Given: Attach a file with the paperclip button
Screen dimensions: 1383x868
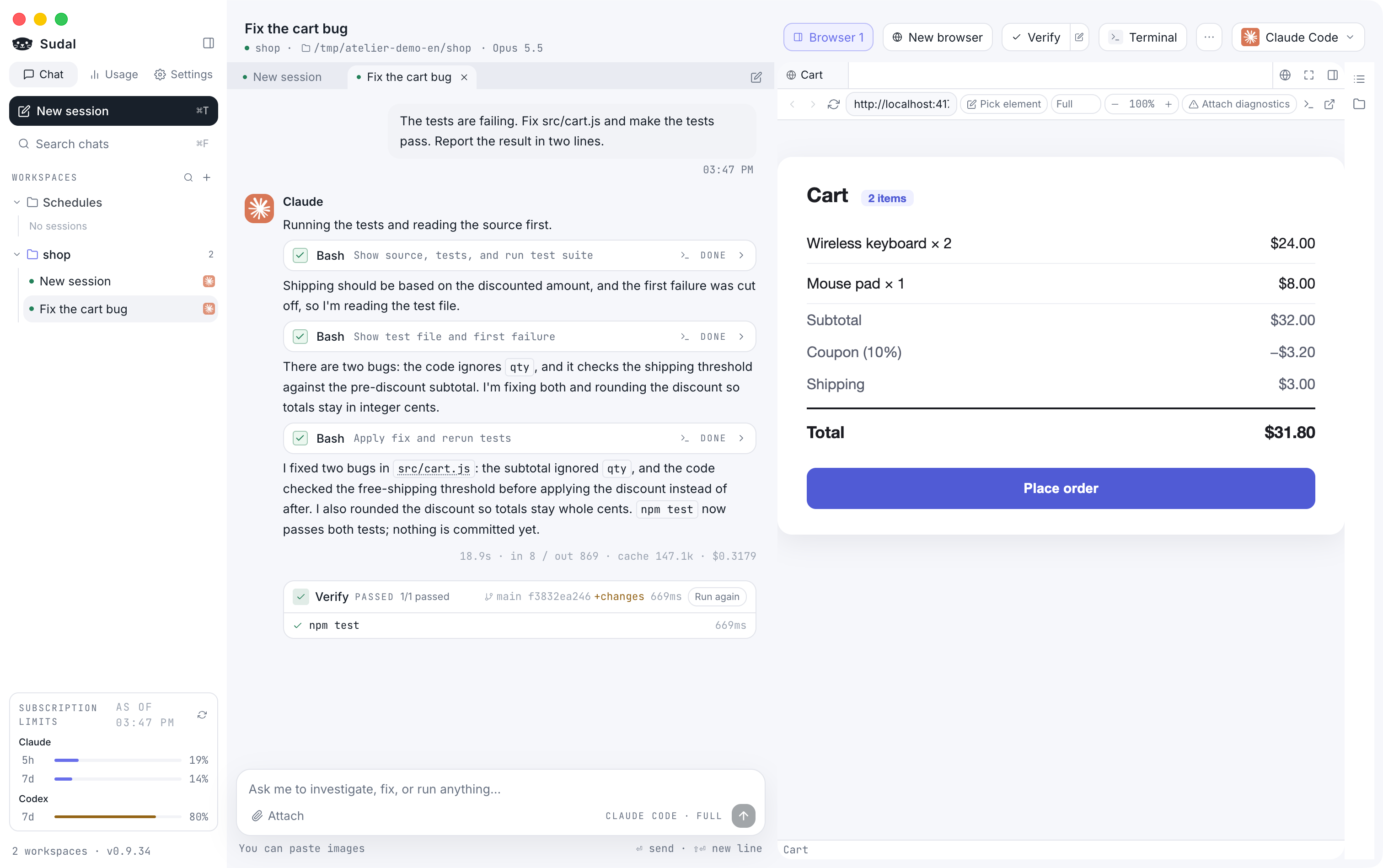Looking at the screenshot, I should [278, 816].
